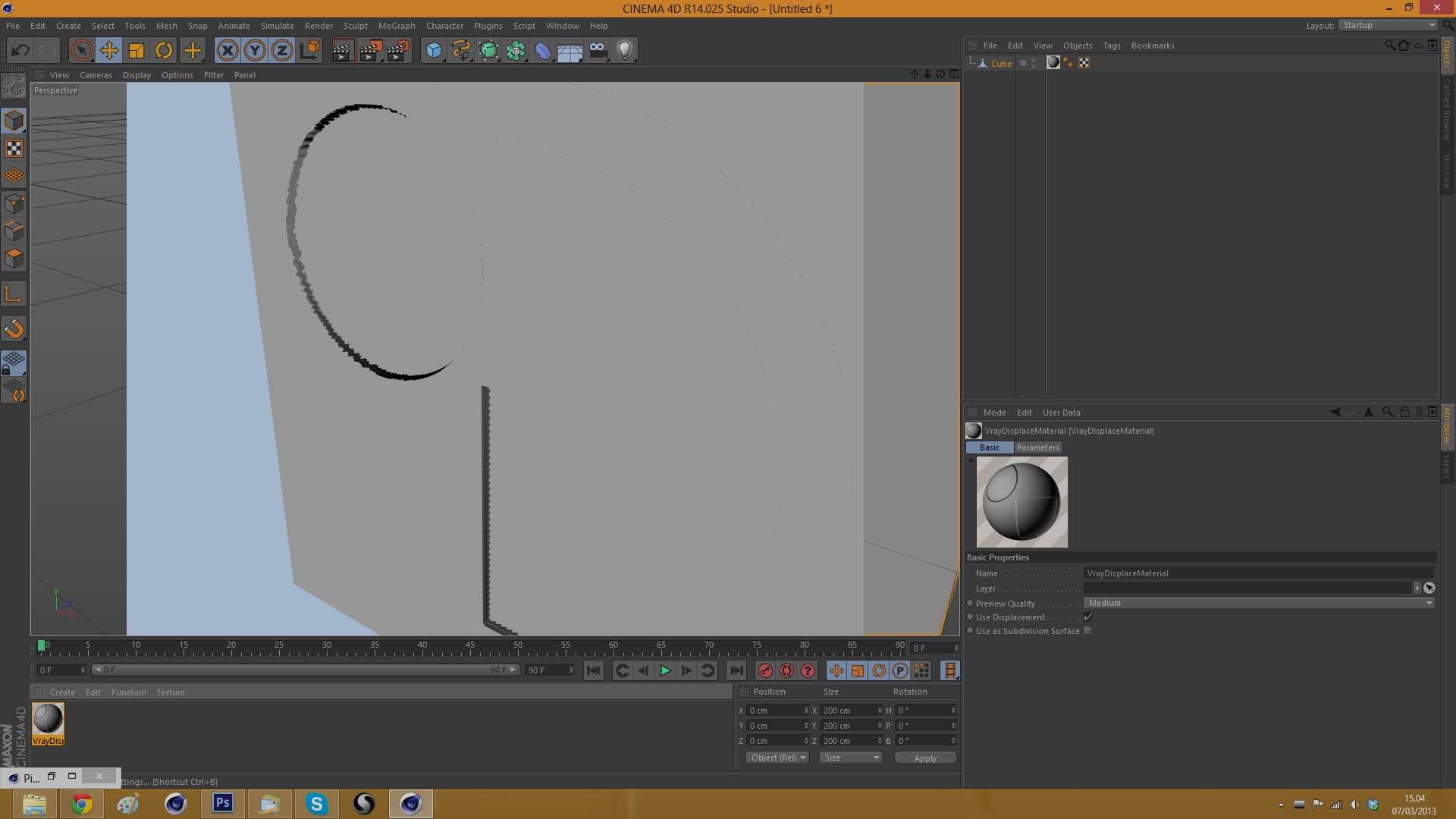Viewport: 1456px width, 819px height.
Task: Open Object (Rel) coordinate dropdown
Action: coord(777,758)
